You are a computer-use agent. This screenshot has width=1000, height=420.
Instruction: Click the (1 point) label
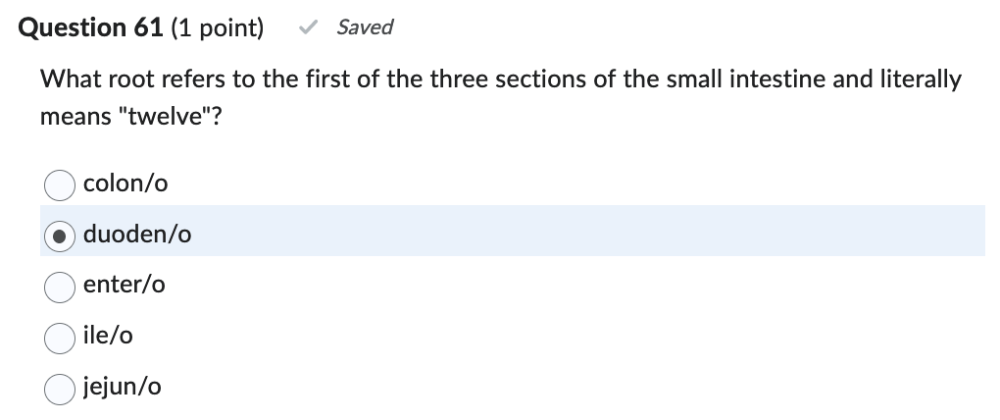218,28
